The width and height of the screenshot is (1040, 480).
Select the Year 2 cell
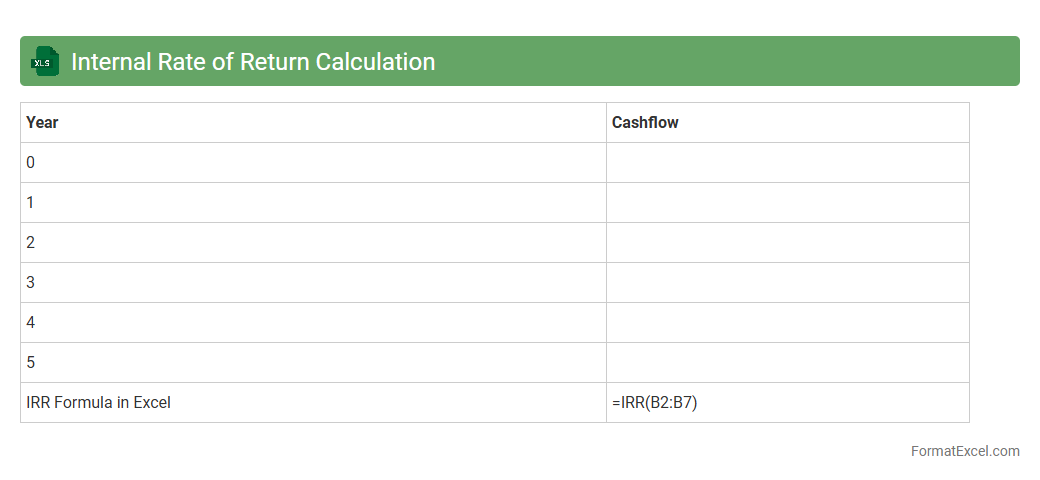[313, 243]
